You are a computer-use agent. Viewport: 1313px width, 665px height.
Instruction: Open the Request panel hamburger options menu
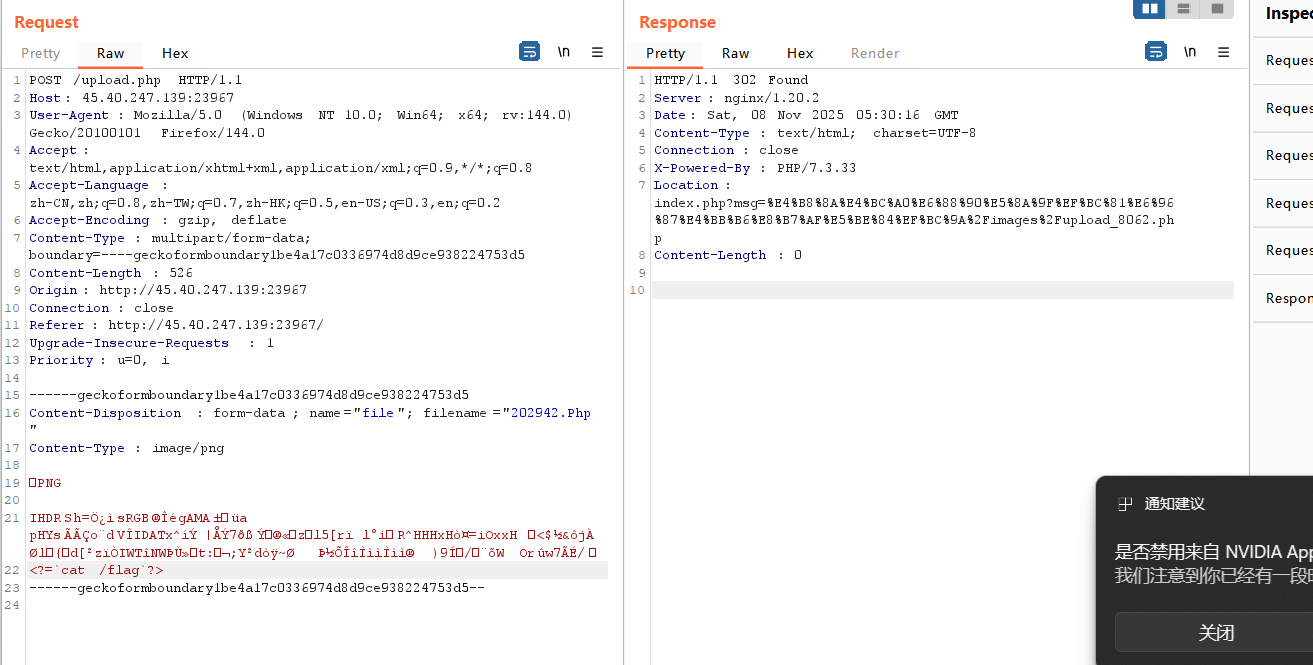tap(597, 52)
